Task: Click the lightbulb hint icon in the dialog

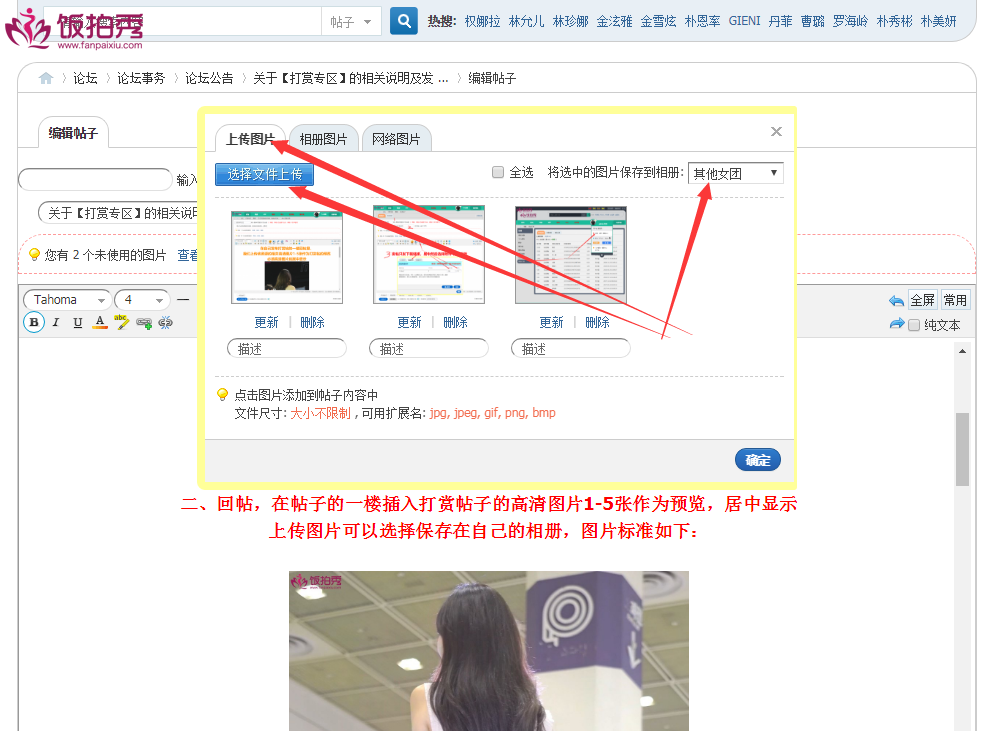Action: tap(222, 395)
